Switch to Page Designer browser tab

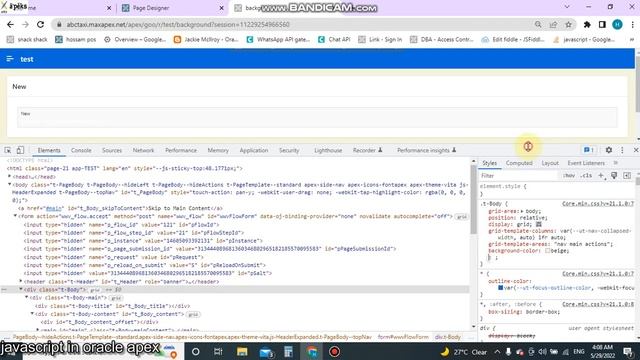tap(173, 8)
